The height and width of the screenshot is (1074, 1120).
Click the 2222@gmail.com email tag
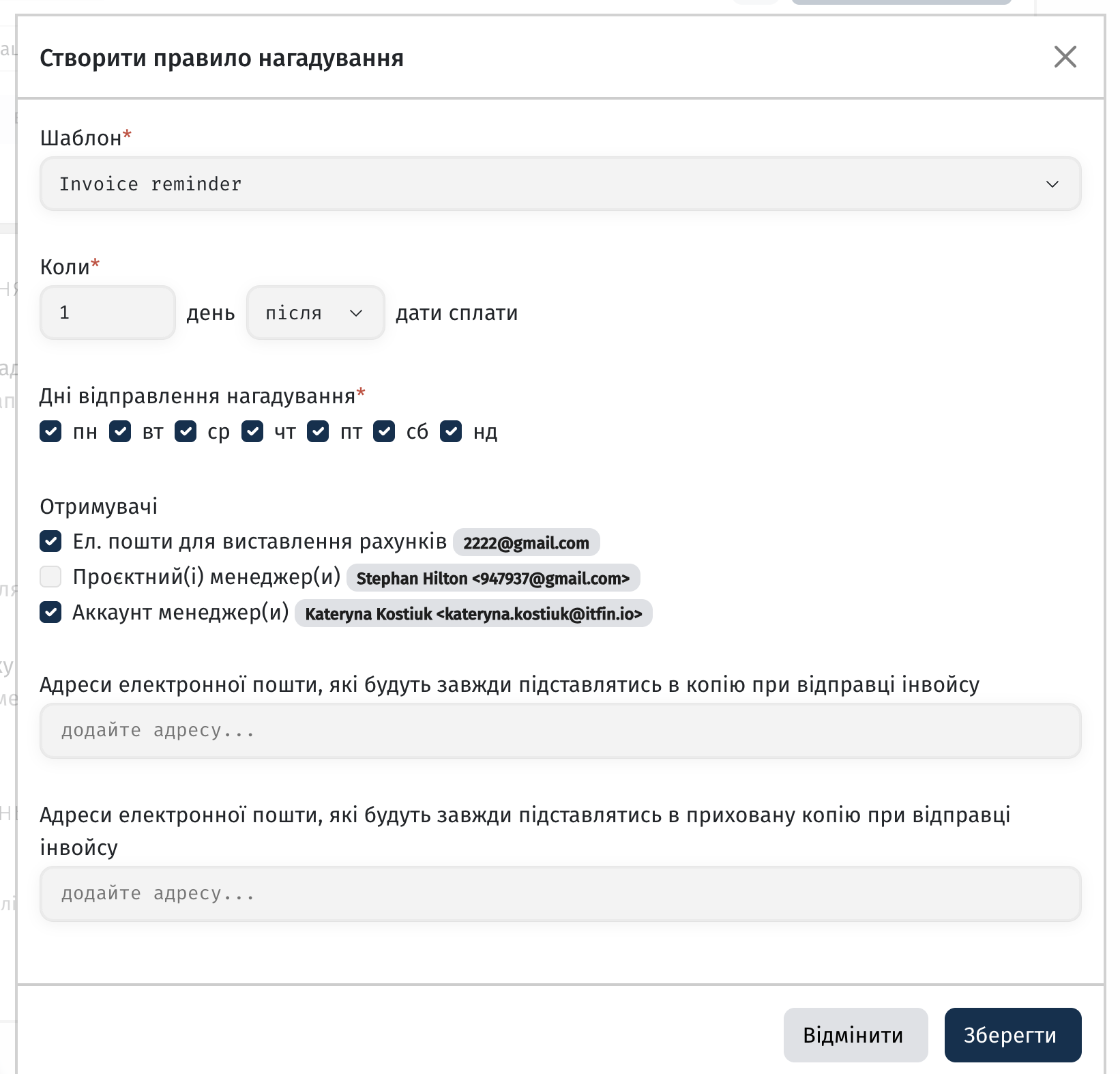(x=526, y=542)
